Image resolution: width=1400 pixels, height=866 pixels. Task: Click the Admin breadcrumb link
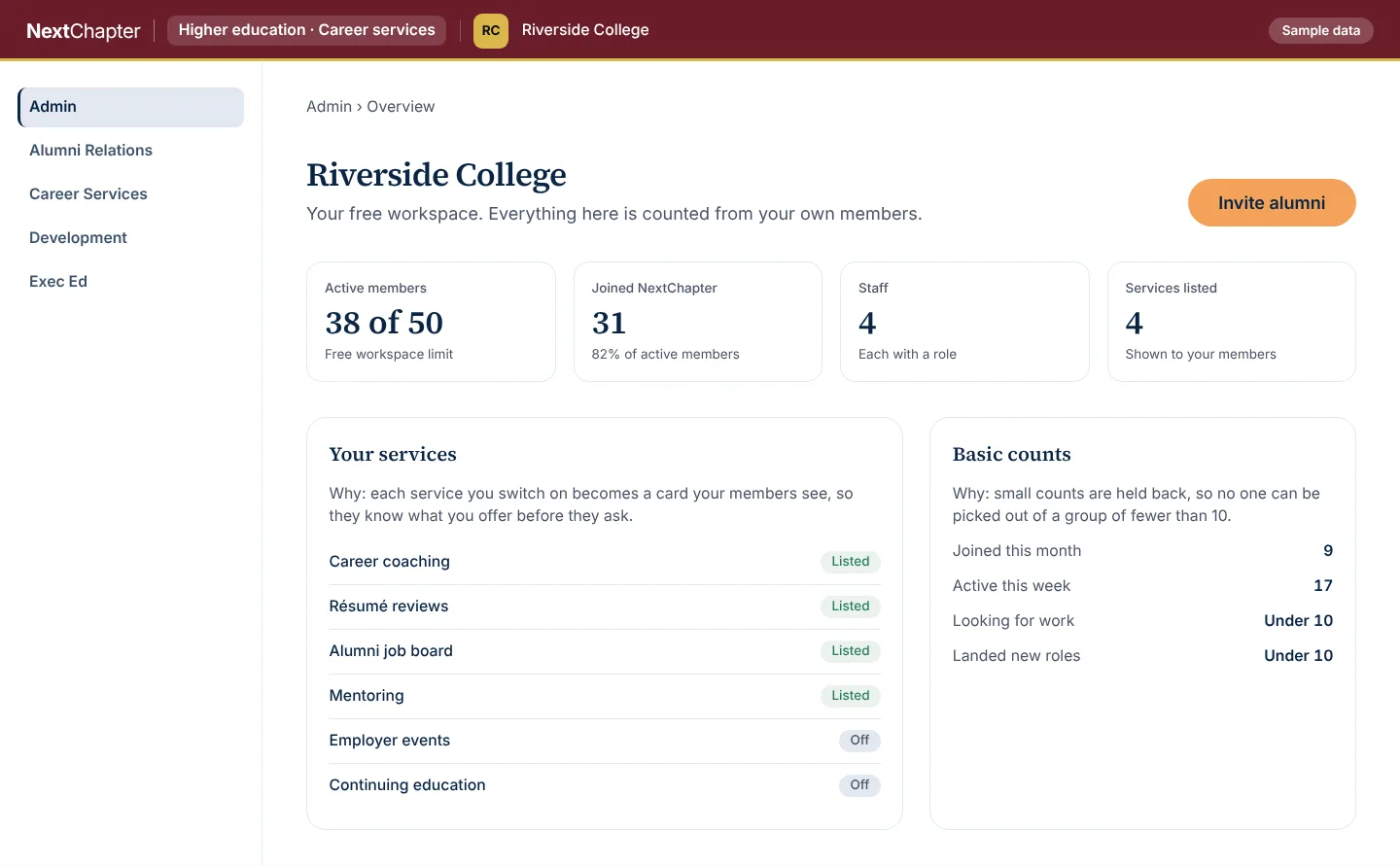(329, 107)
